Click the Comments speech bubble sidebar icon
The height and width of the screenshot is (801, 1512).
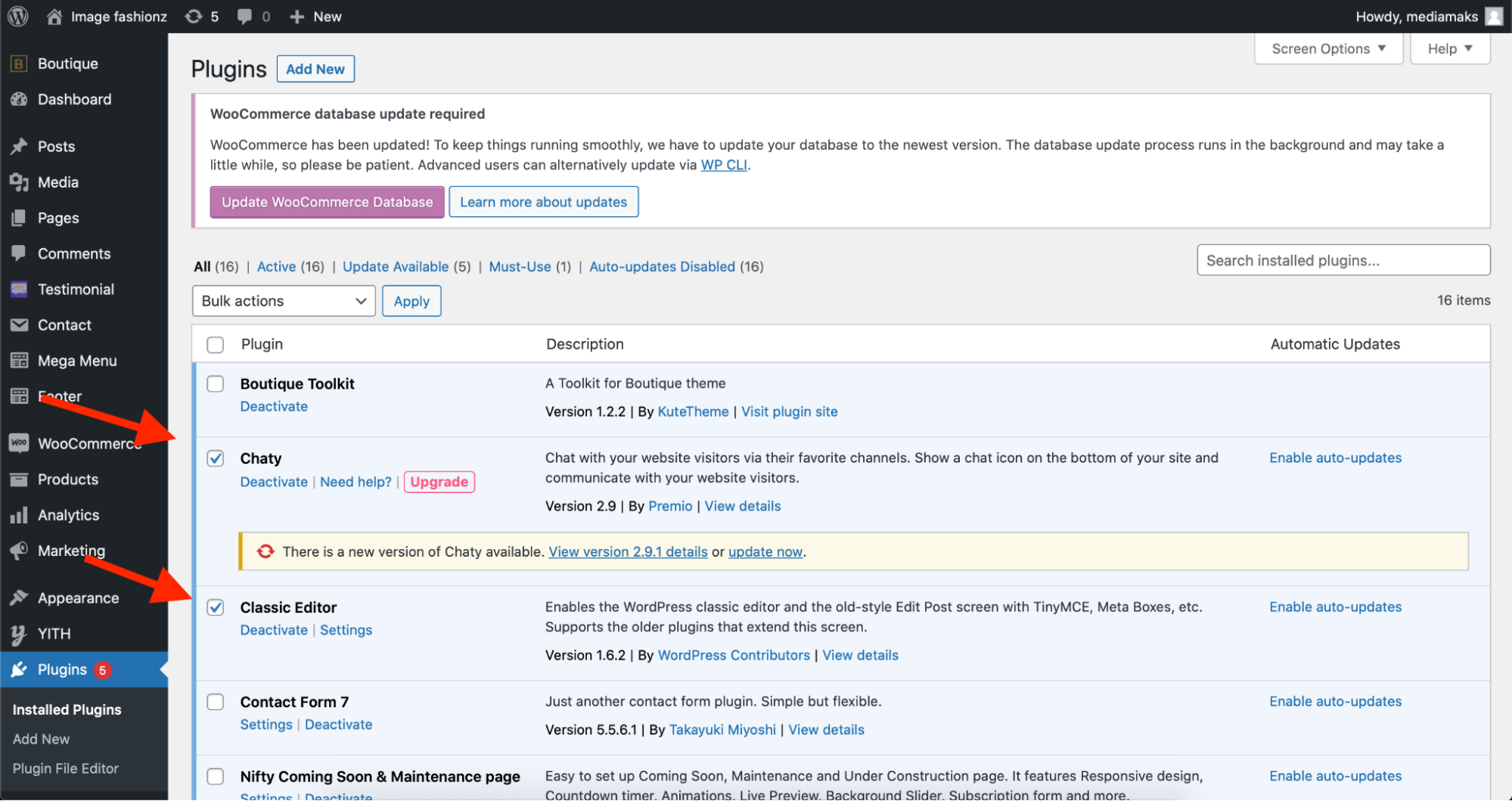[x=19, y=253]
